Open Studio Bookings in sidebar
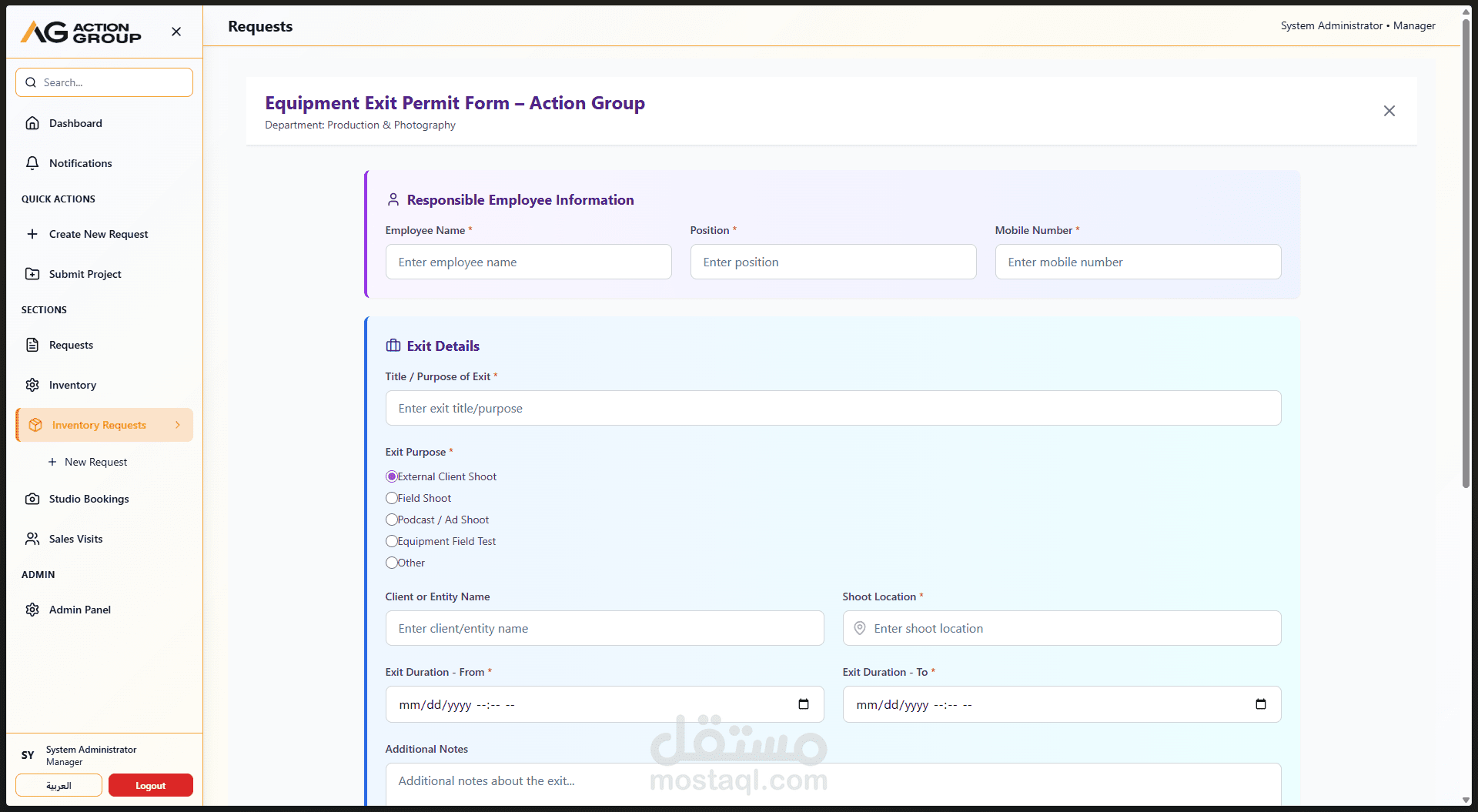 [104, 499]
